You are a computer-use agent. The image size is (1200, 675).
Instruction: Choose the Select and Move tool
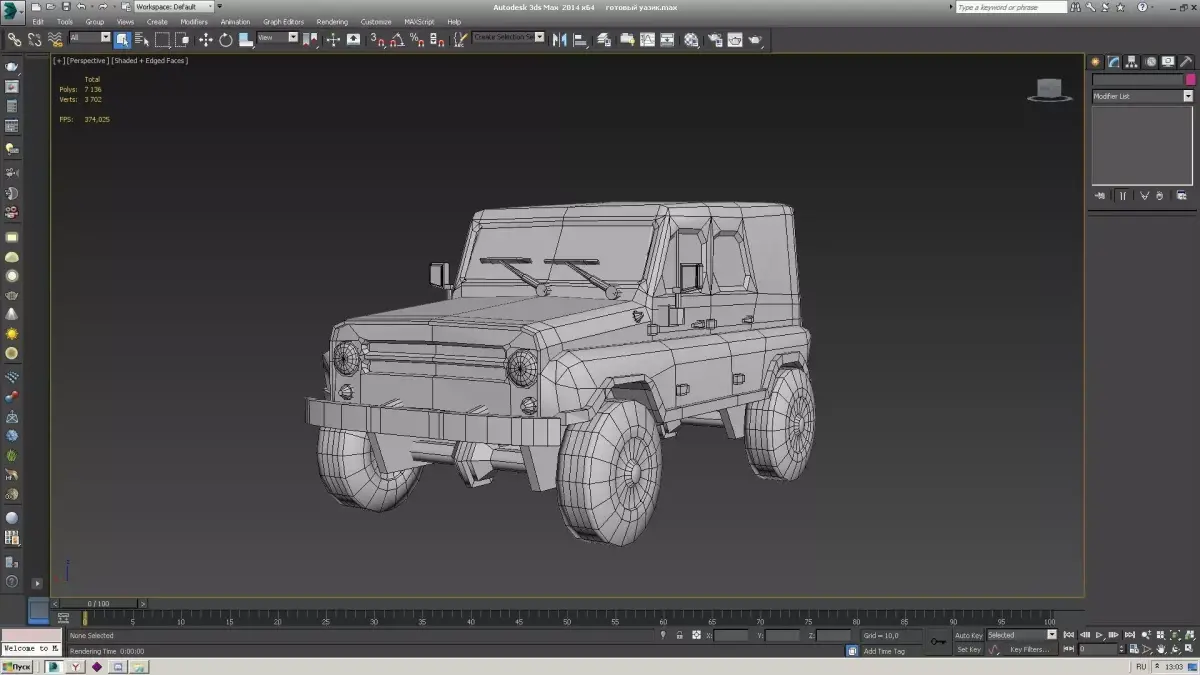[x=206, y=39]
